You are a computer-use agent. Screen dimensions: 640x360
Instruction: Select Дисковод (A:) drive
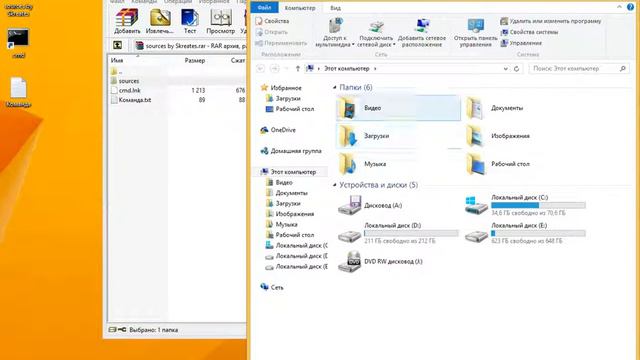(371, 205)
